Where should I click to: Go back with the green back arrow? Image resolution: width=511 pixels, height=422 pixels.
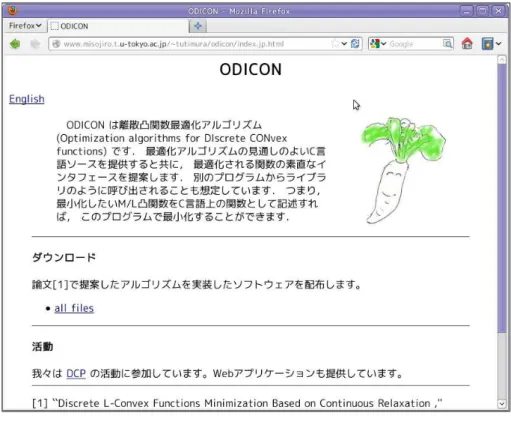pyautogui.click(x=15, y=44)
